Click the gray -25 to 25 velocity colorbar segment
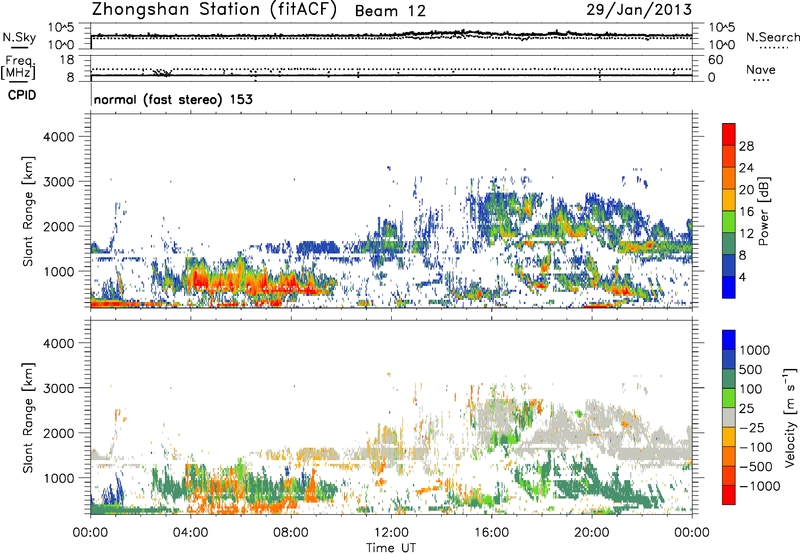Image resolution: width=800 pixels, height=554 pixels. (729, 417)
